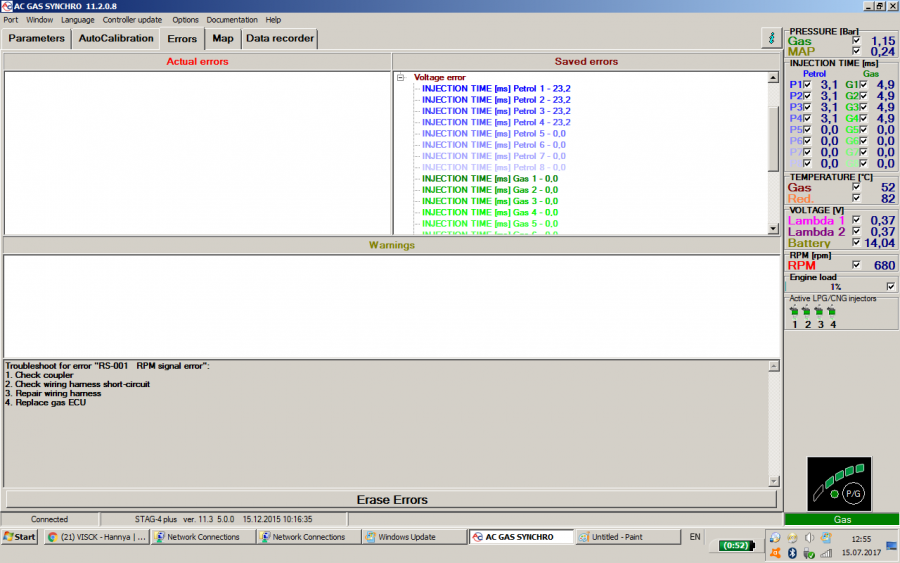Disable the Gas pressure checkbox

tap(856, 41)
